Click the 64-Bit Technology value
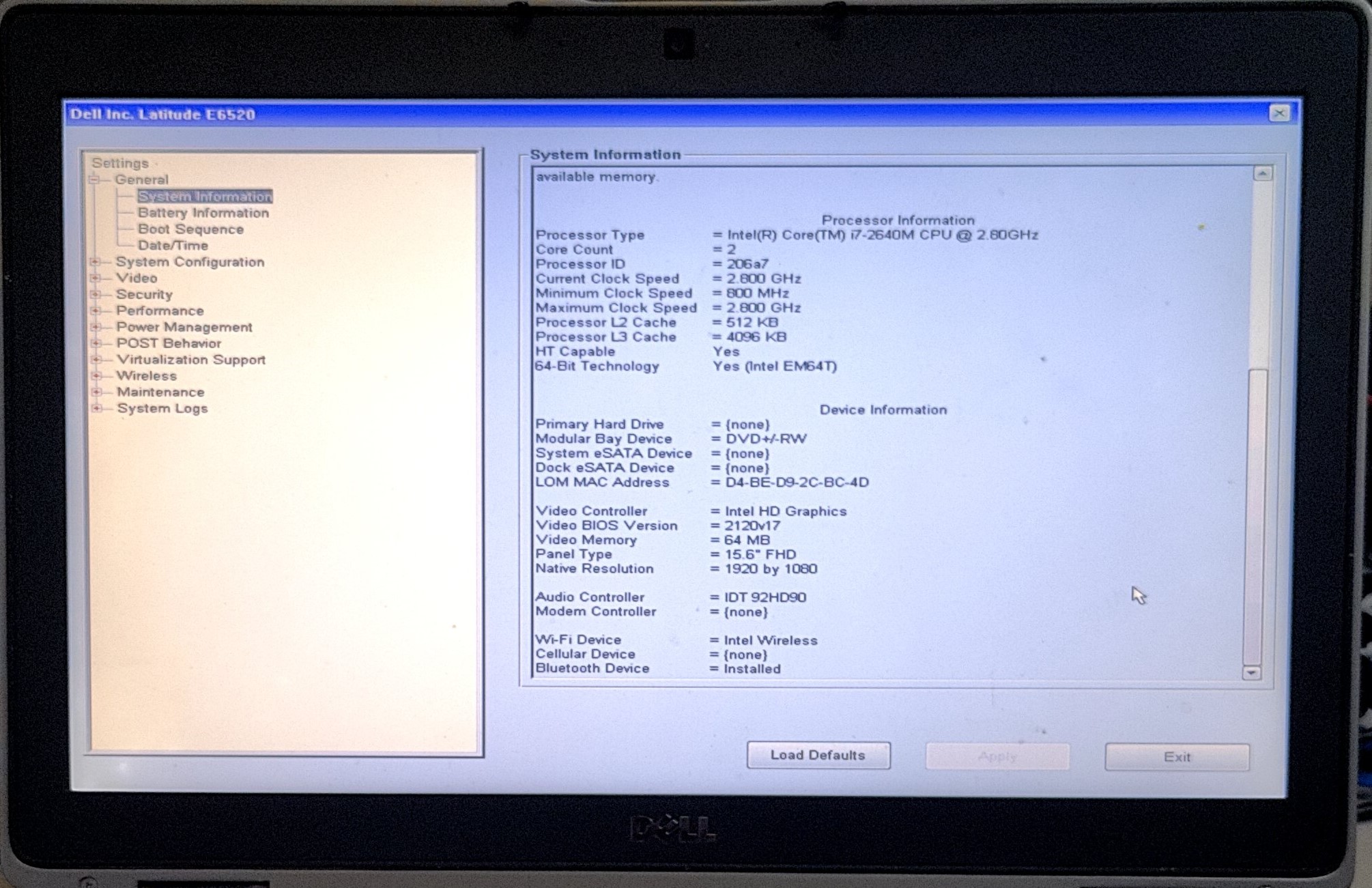 (775, 367)
